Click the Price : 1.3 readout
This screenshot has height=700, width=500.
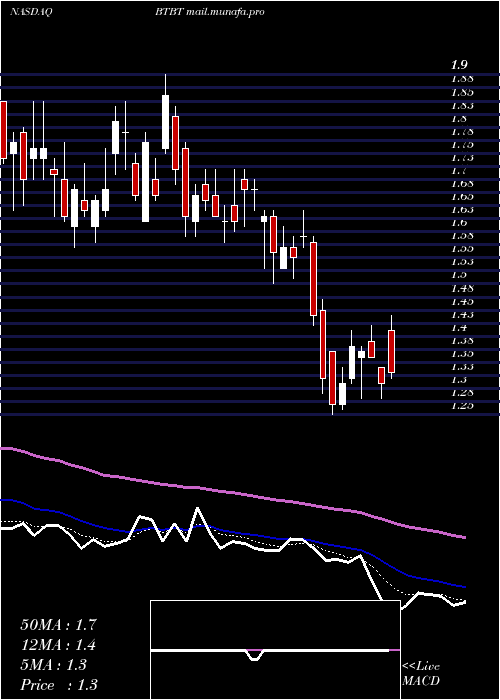[59, 685]
